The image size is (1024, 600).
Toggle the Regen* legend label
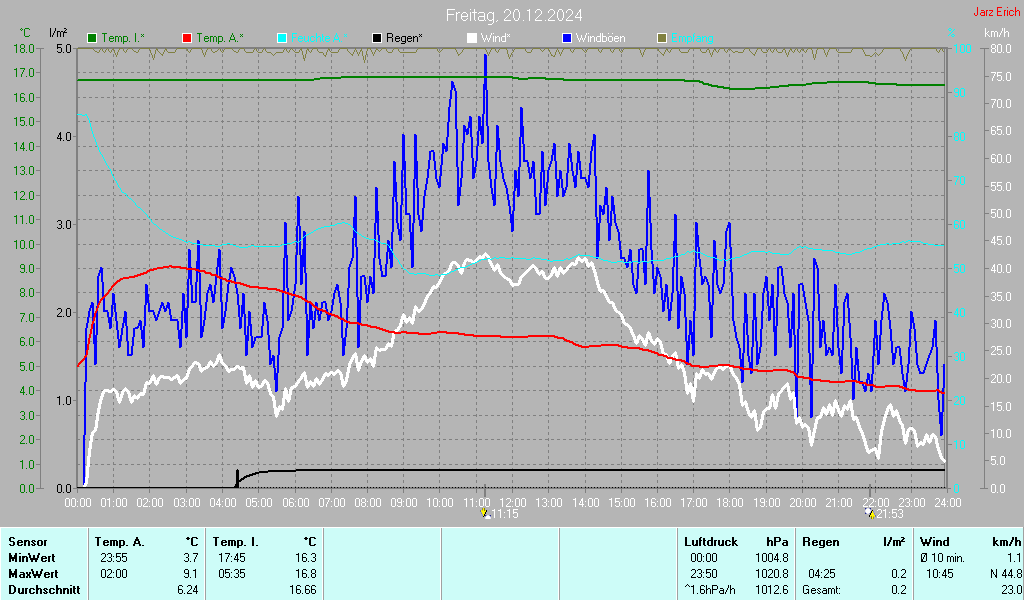coord(405,38)
